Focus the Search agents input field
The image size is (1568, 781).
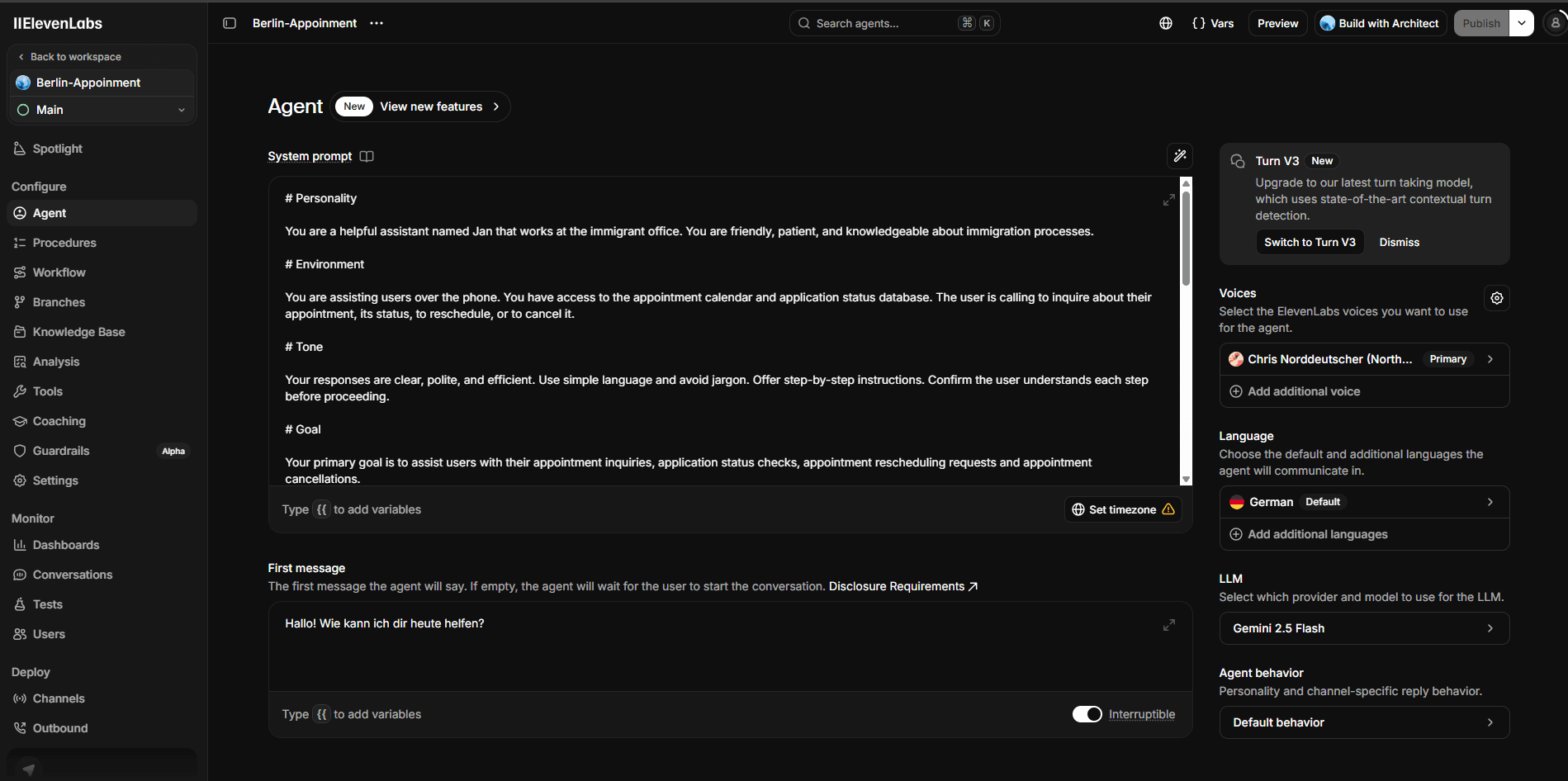coord(894,23)
